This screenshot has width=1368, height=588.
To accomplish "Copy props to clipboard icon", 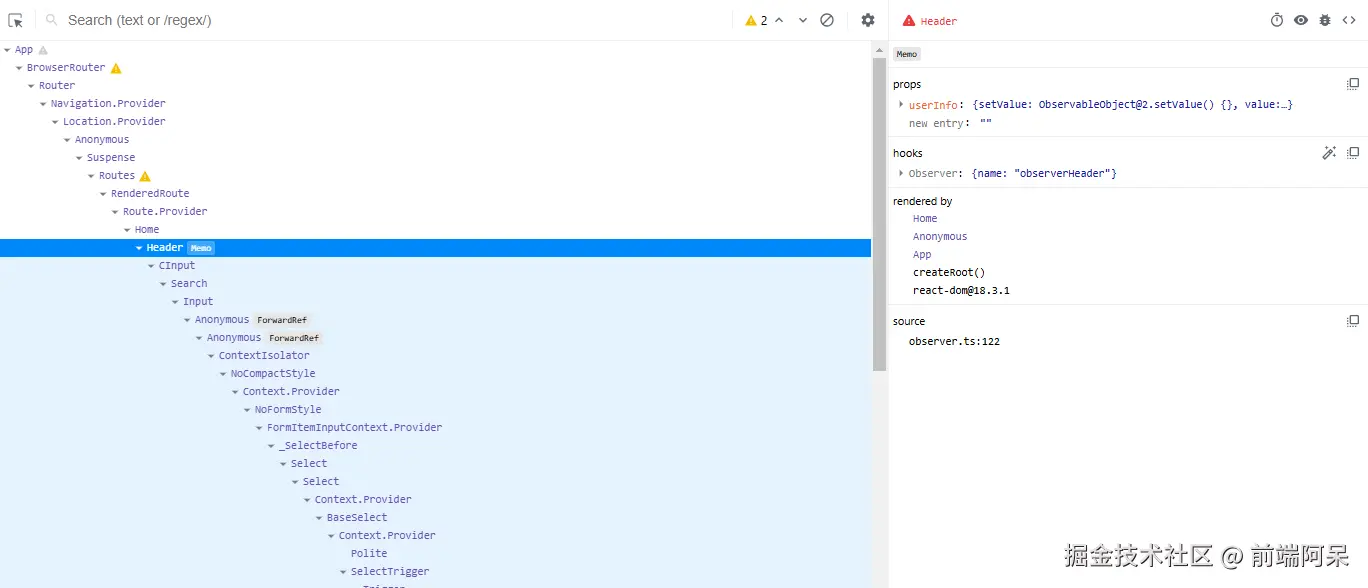I will (1353, 84).
